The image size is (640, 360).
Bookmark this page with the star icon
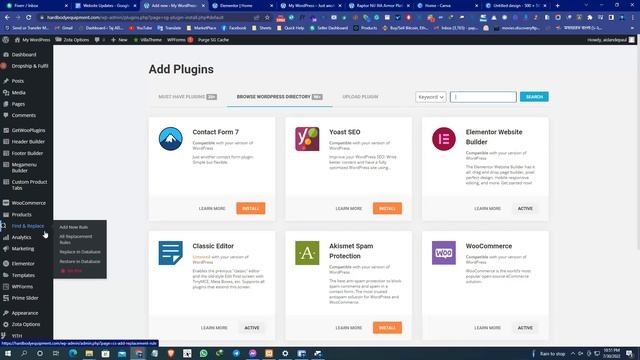point(267,18)
